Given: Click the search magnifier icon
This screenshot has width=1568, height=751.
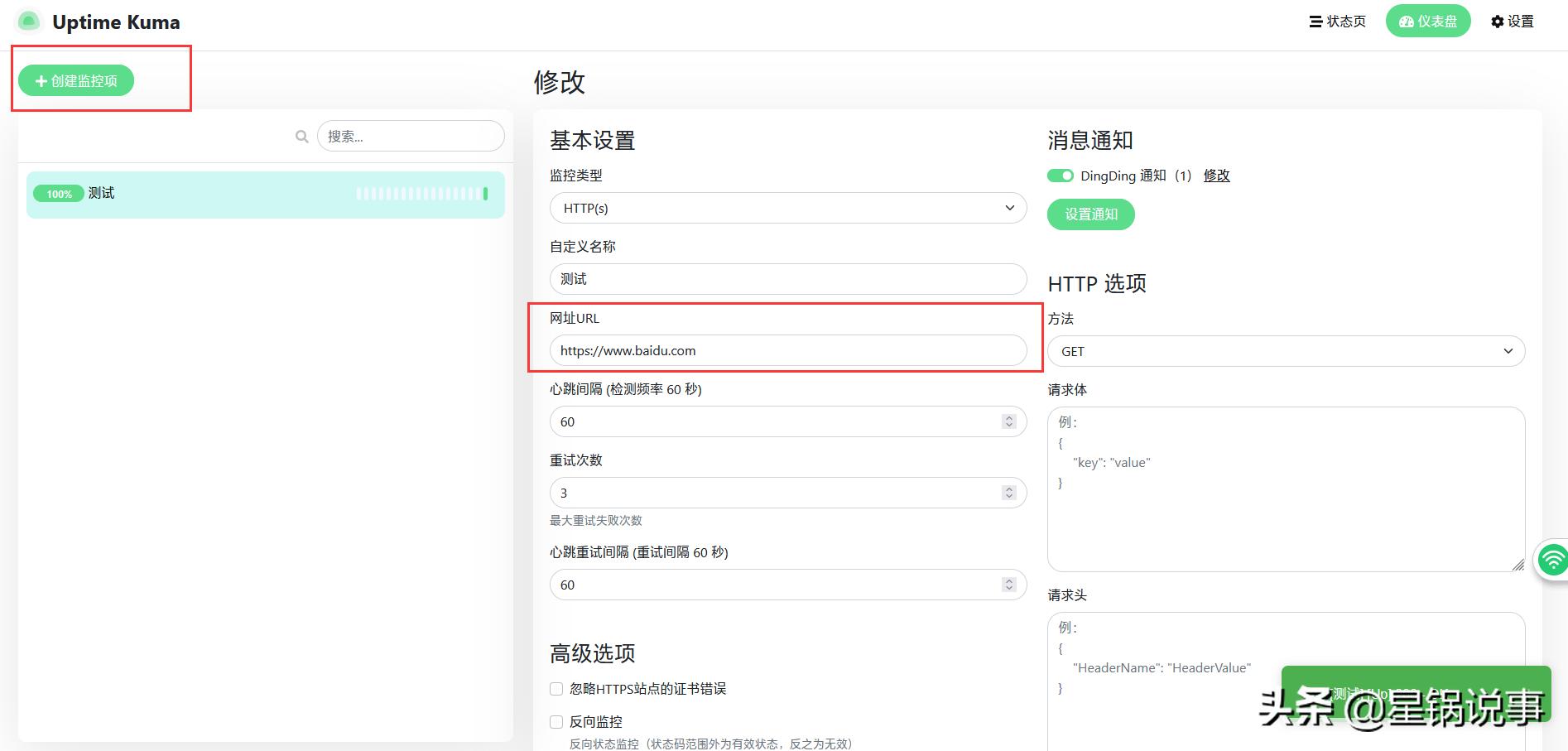Looking at the screenshot, I should 301,135.
